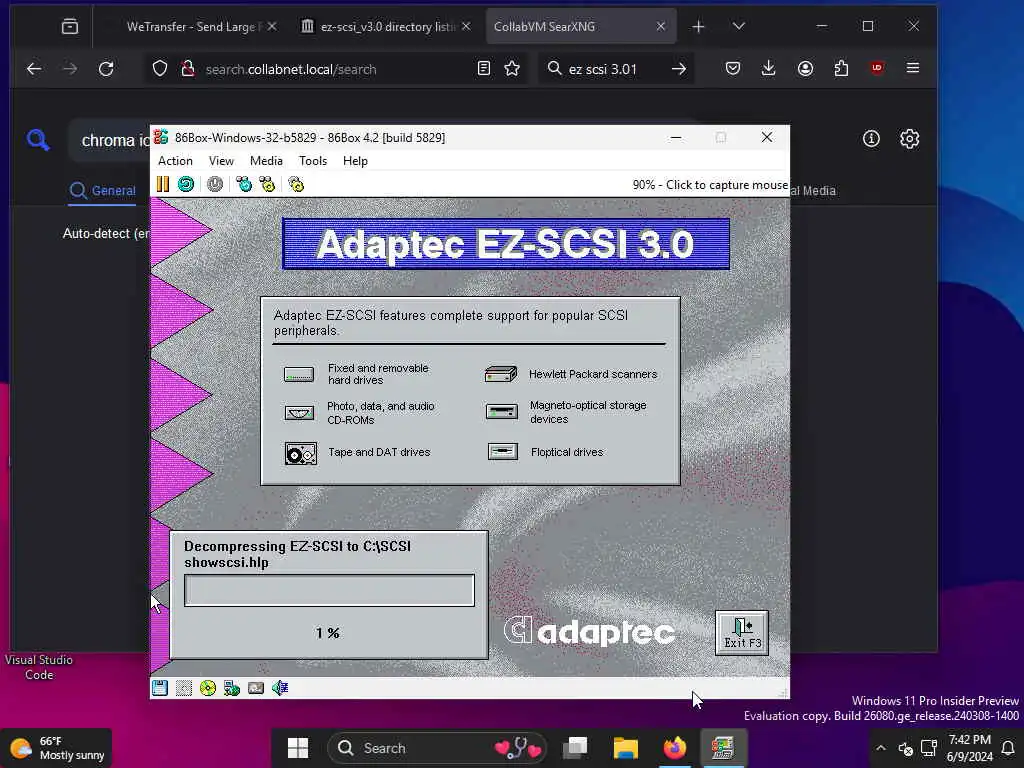The image size is (1024, 768).
Task: Open the SearXNG info icon
Action: [871, 138]
